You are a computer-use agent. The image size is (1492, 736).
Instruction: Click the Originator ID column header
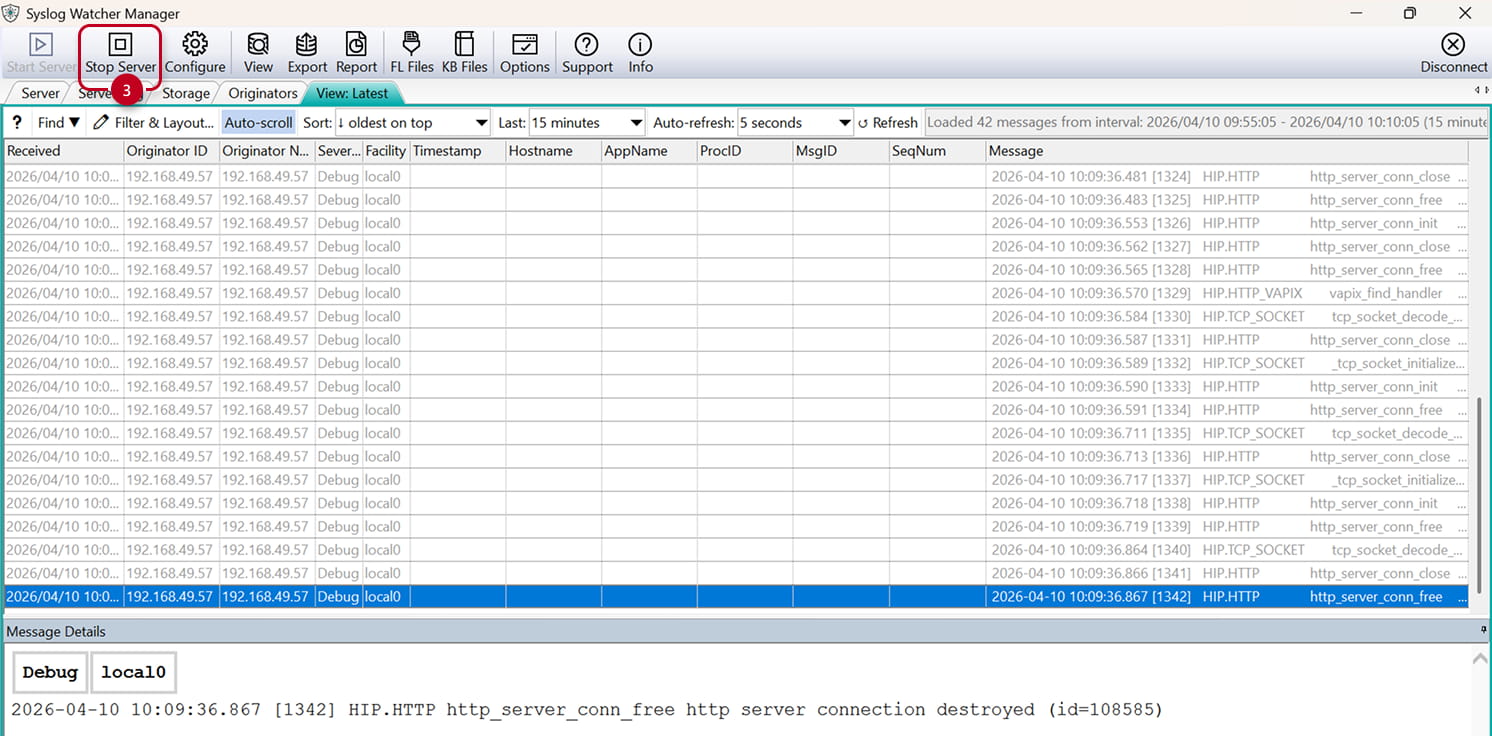171,151
